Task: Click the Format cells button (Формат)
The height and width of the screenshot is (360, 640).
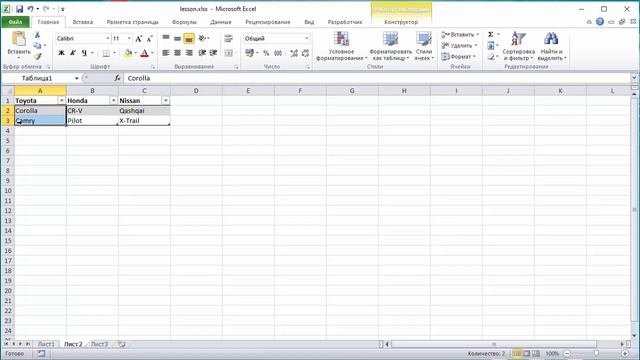Action: 458,57
